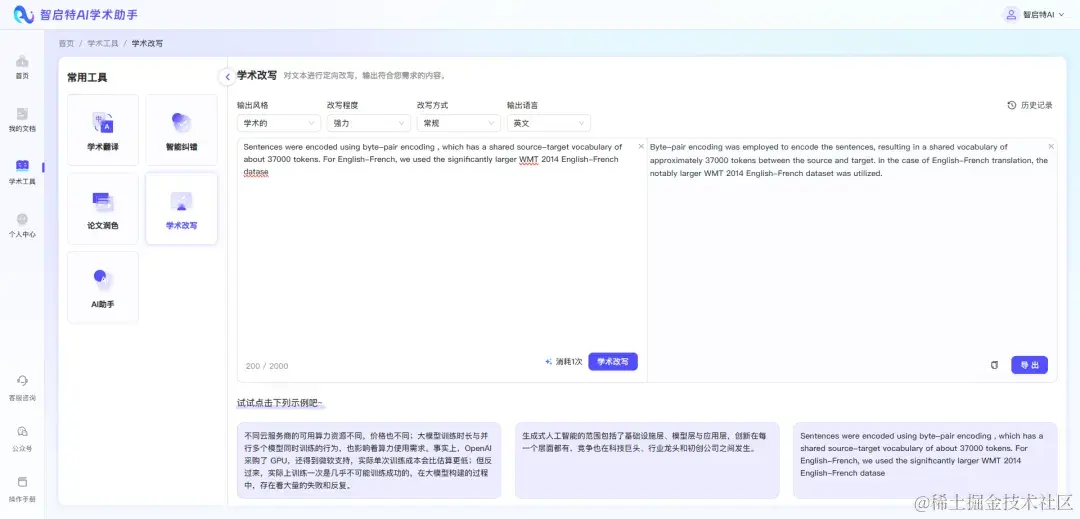Click the 改写程度 label
The image size is (1080, 519).
click(342, 105)
